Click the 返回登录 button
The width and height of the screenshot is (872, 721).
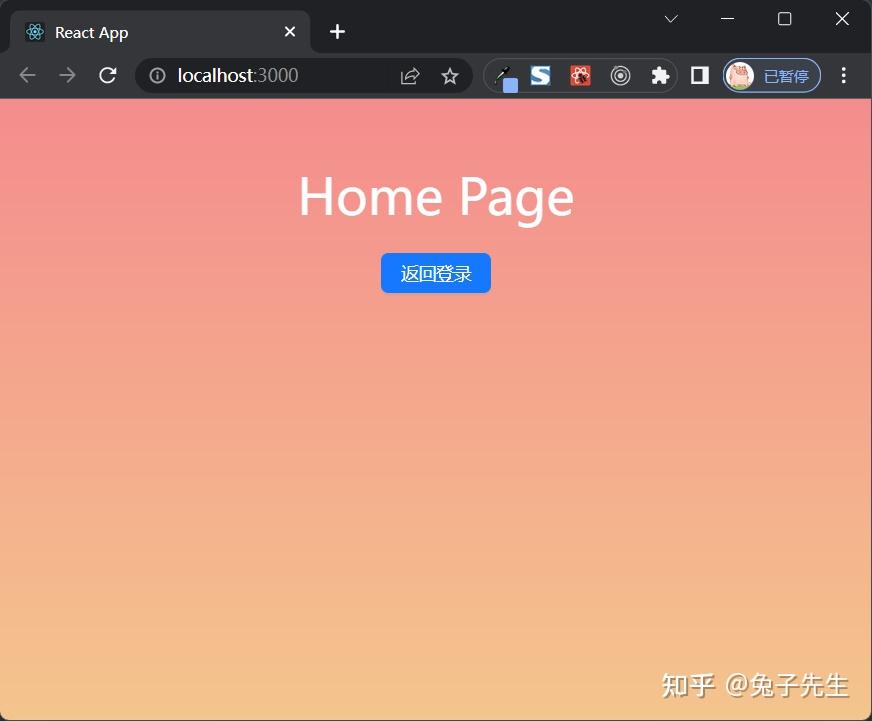pyautogui.click(x=436, y=272)
